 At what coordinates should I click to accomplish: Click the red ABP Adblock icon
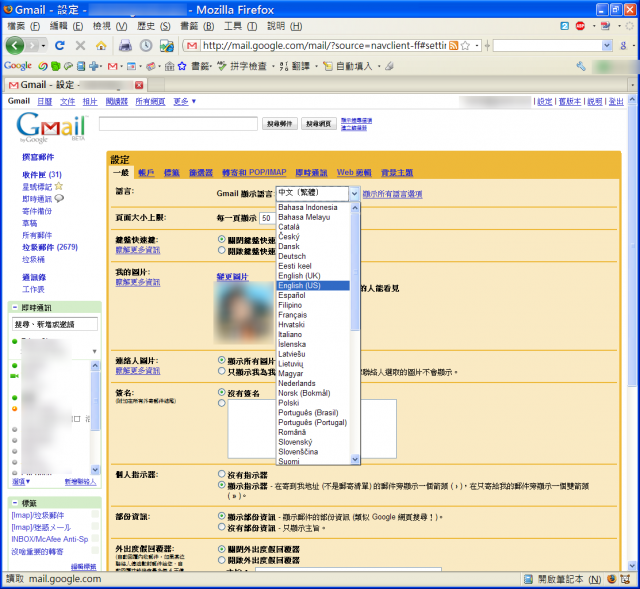coord(580,26)
